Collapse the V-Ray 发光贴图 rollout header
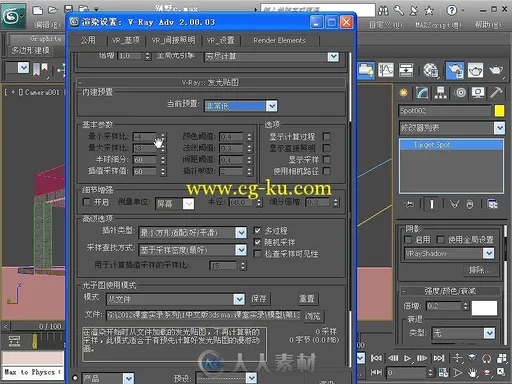 tap(210, 82)
